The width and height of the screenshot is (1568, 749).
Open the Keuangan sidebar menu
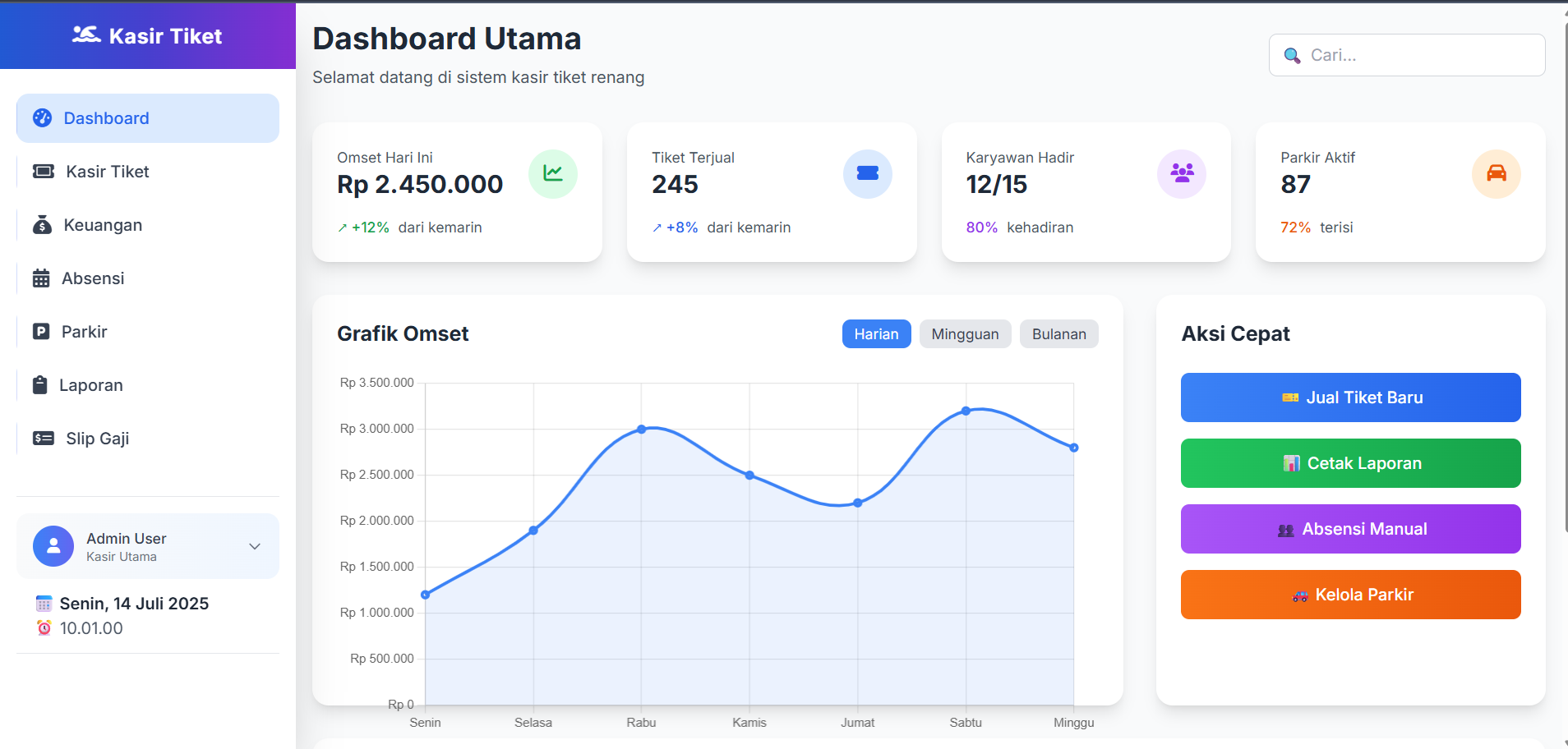pos(103,225)
